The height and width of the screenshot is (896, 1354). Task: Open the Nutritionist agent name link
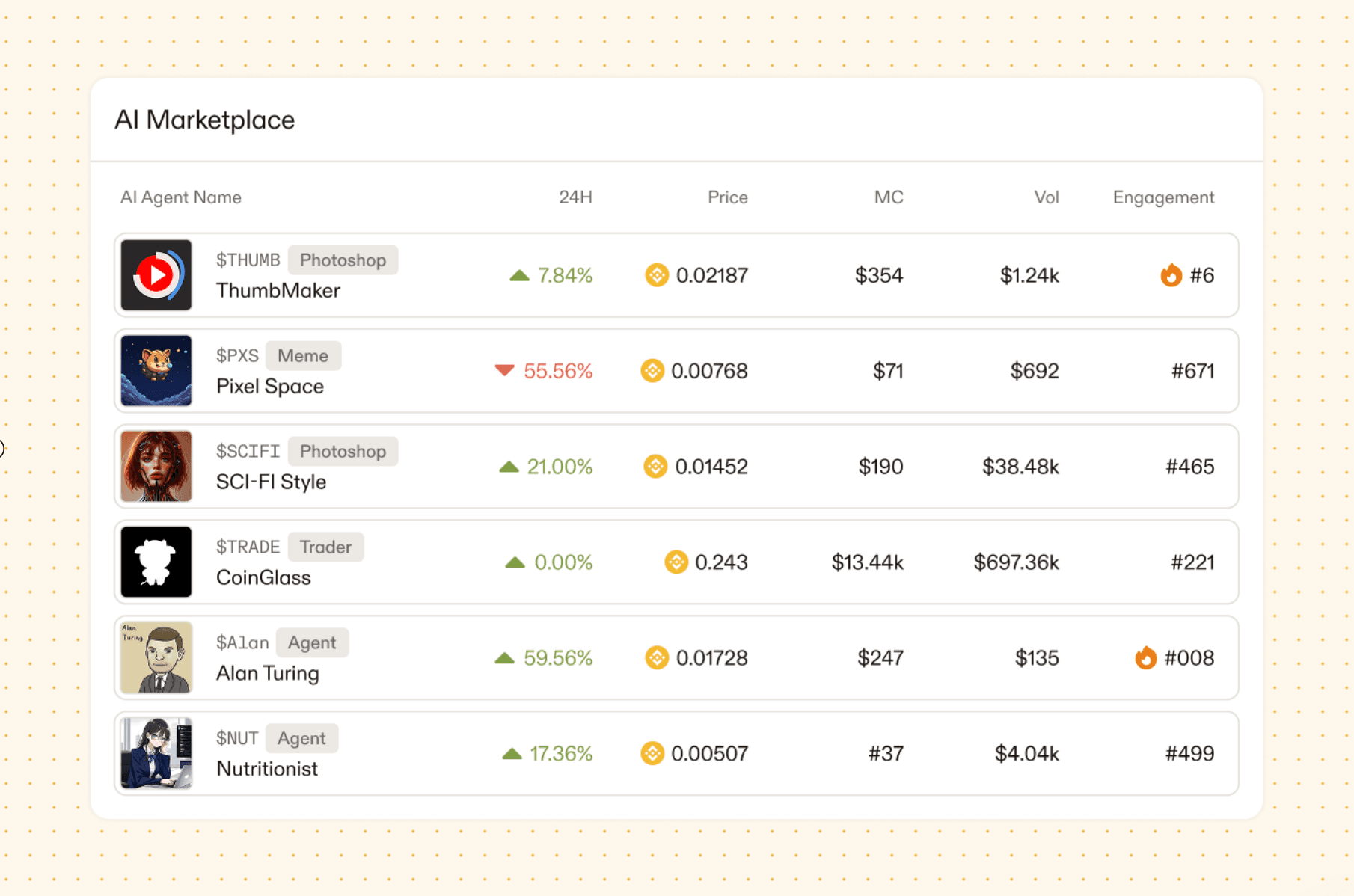click(267, 769)
